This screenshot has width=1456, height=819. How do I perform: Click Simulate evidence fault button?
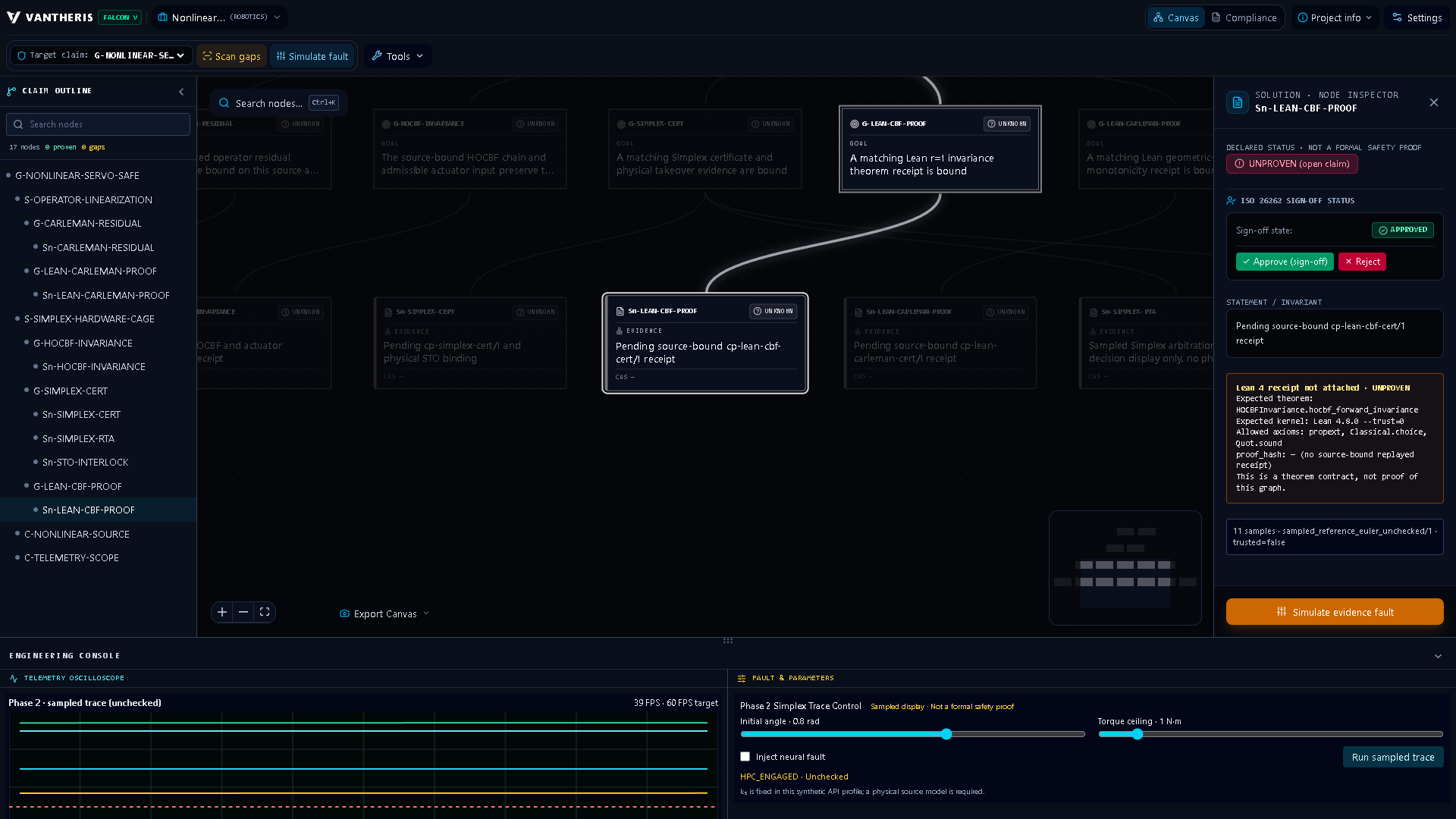1335,612
